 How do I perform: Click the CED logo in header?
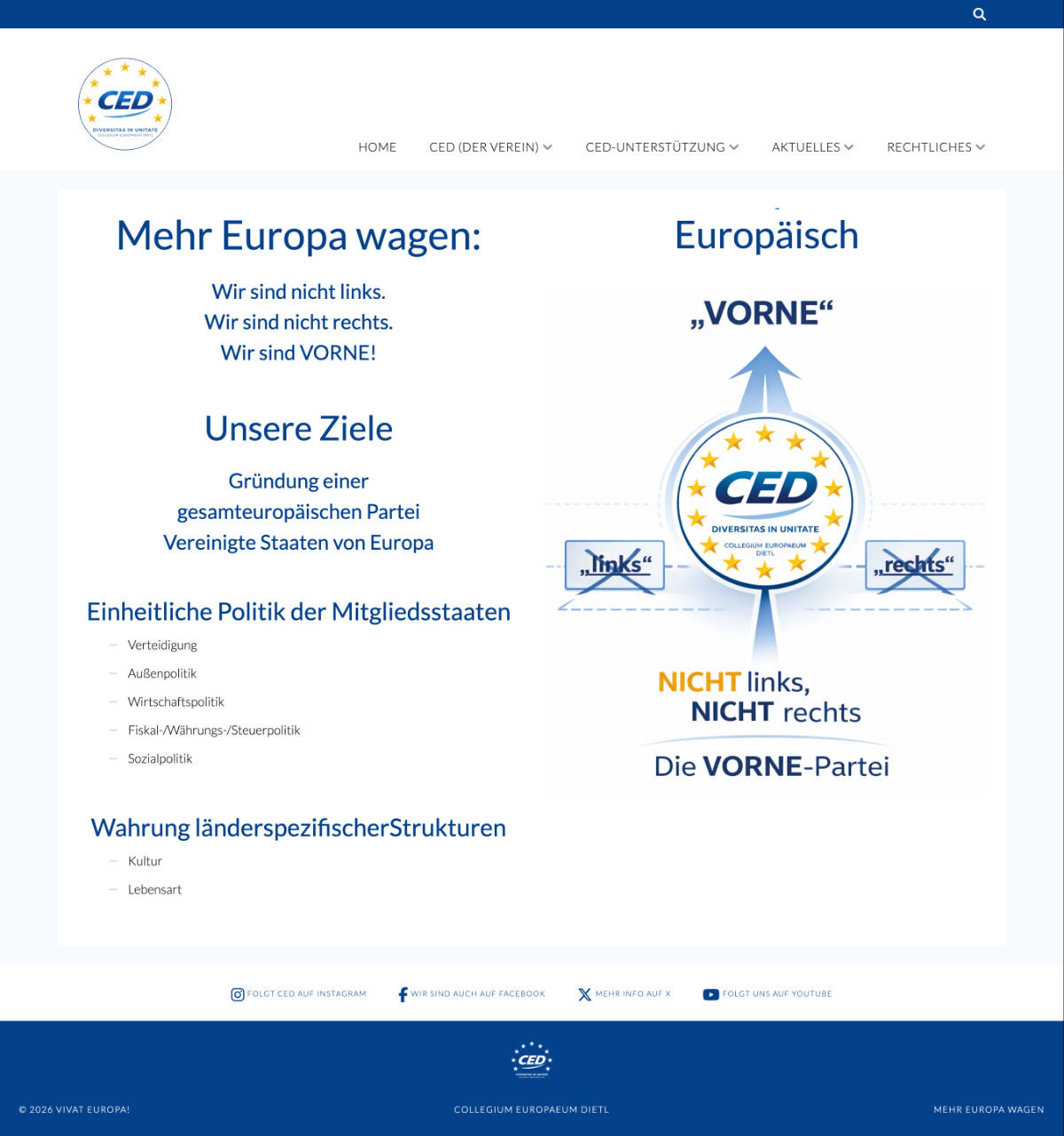pos(125,104)
